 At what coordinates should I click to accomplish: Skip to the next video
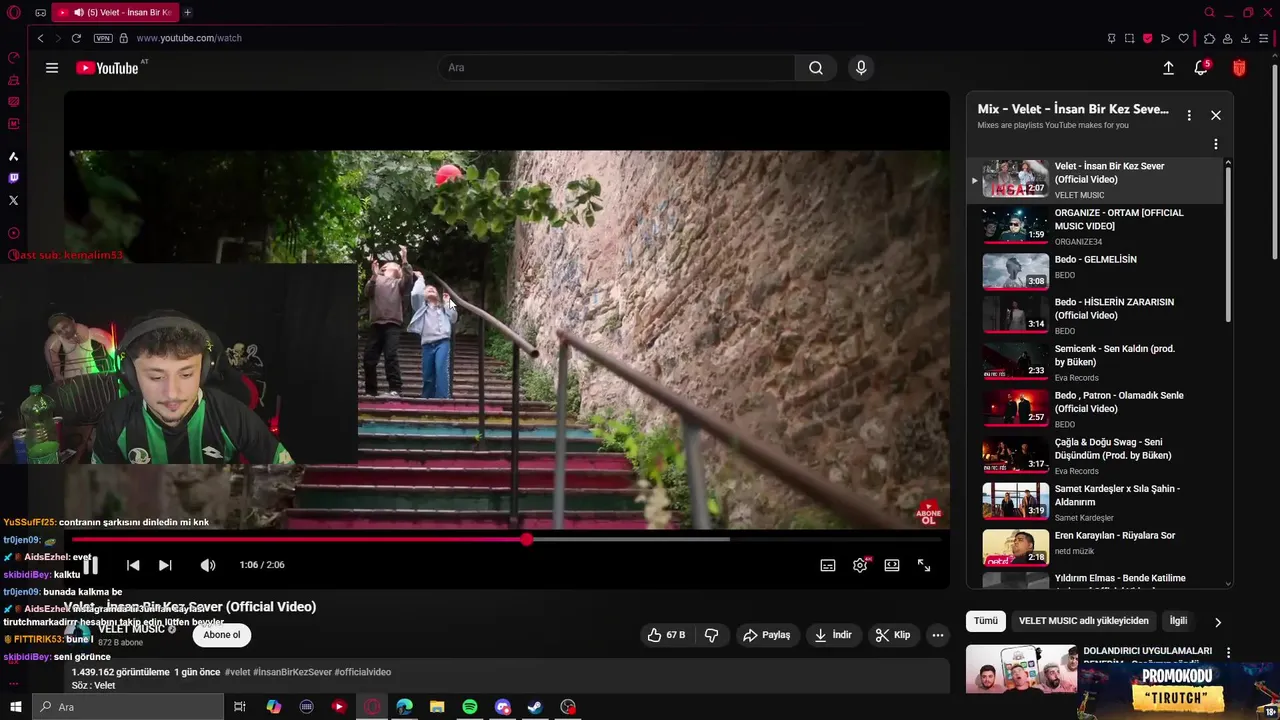click(x=165, y=565)
